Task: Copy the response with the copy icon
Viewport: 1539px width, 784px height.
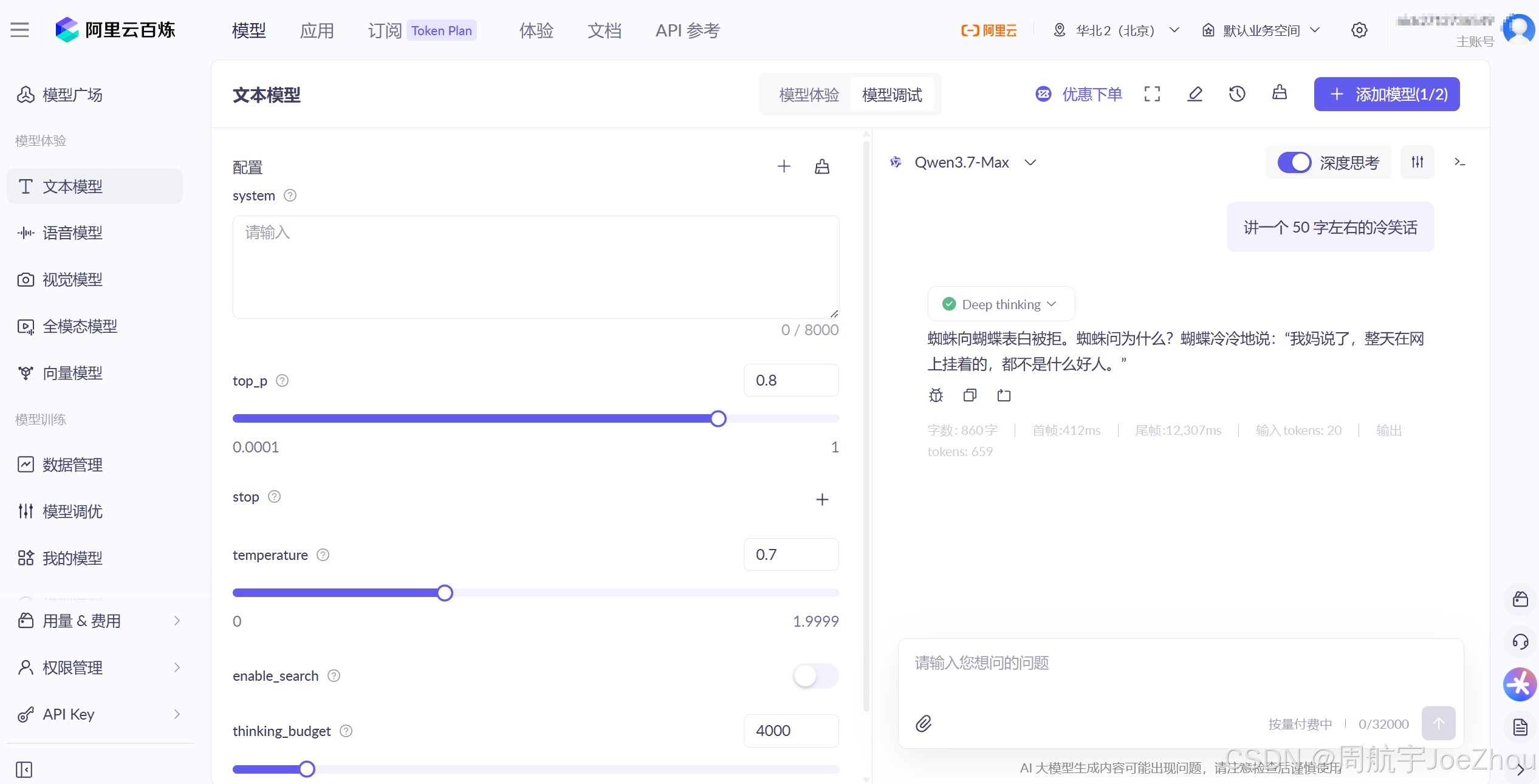Action: tap(970, 395)
